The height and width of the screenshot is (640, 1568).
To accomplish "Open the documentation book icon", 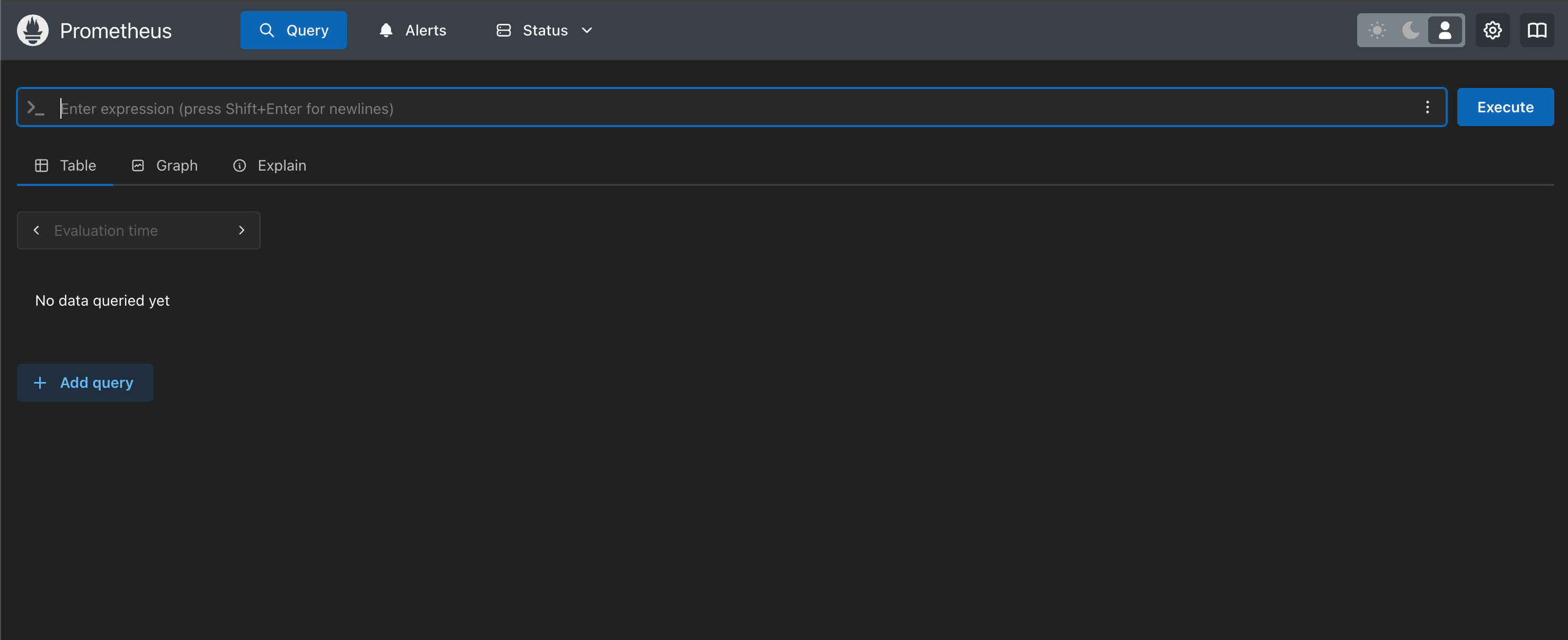I will pyautogui.click(x=1537, y=30).
